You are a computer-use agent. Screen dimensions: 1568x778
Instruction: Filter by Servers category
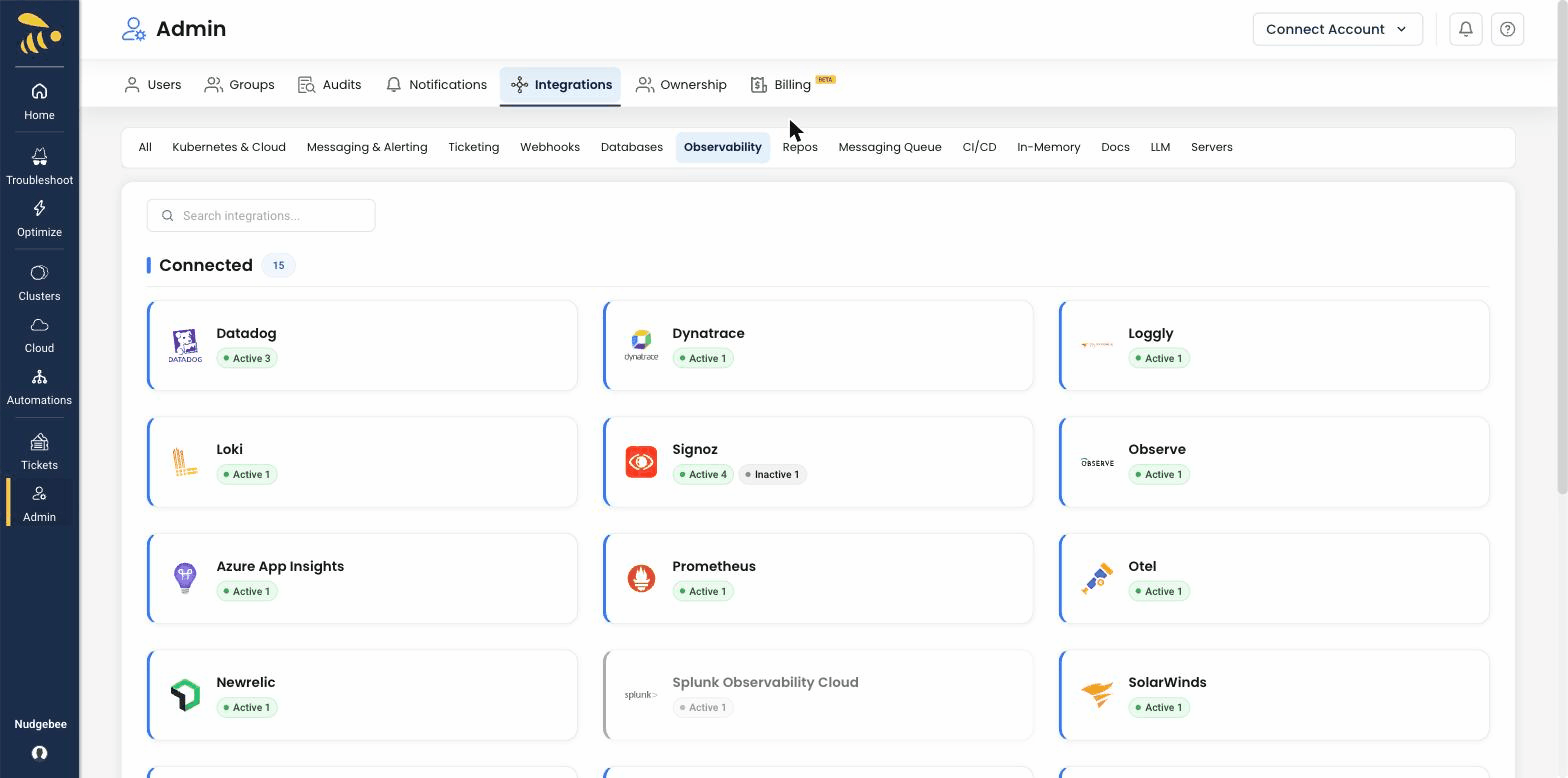coord(1212,147)
